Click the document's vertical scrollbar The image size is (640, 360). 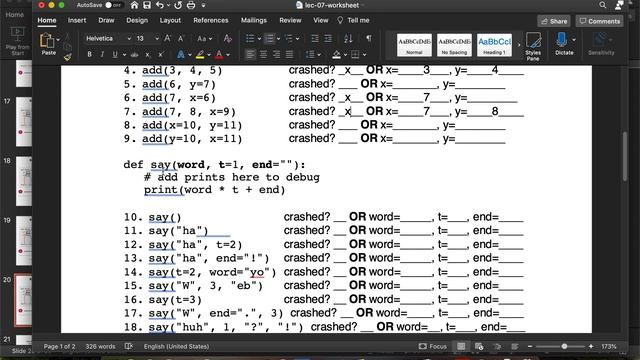(624, 157)
